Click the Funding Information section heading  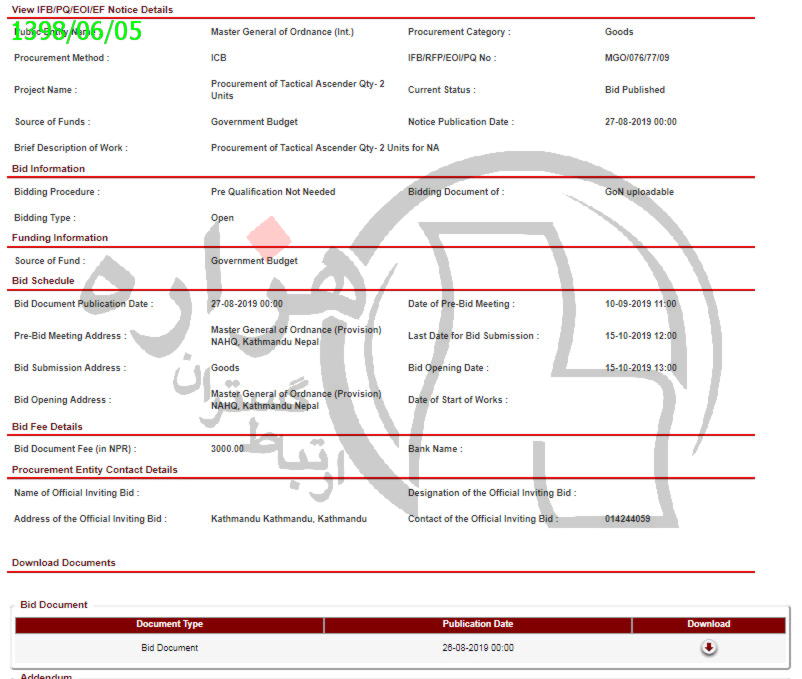pyautogui.click(x=59, y=238)
